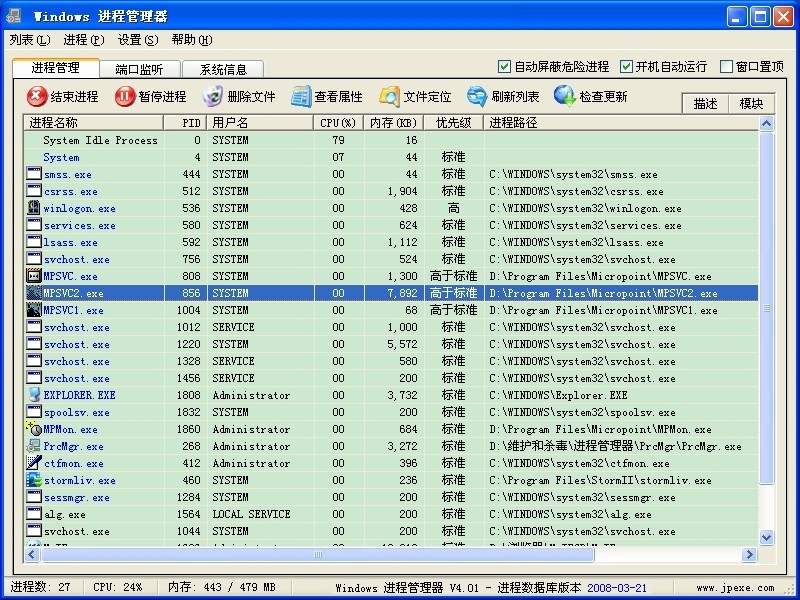Sort by 用户名 column header
The image size is (800, 600).
(260, 122)
